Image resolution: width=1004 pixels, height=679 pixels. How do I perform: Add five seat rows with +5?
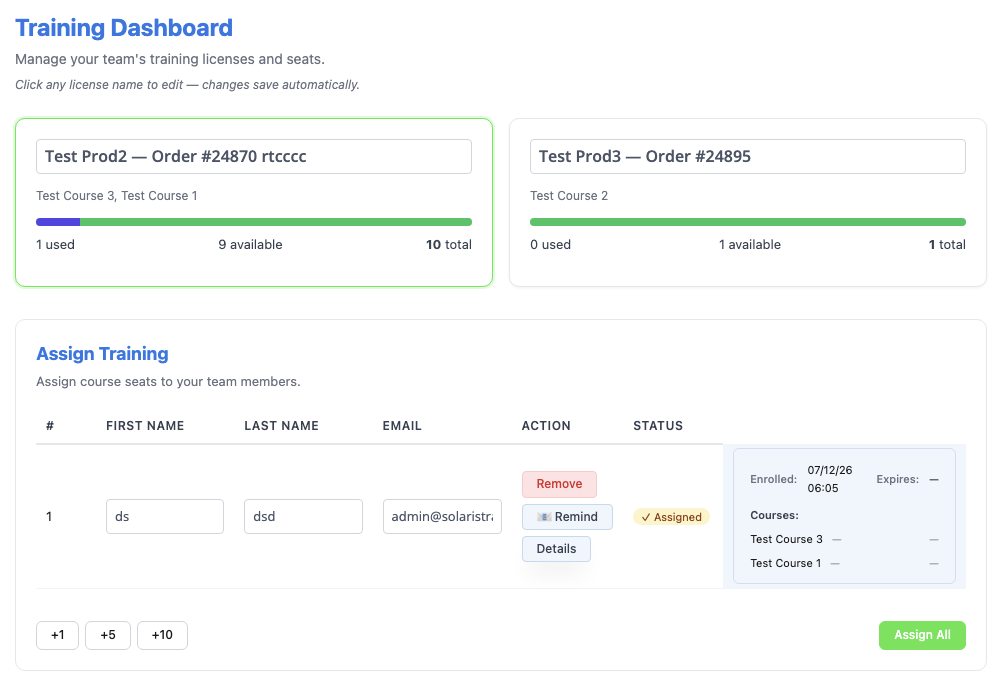(108, 635)
